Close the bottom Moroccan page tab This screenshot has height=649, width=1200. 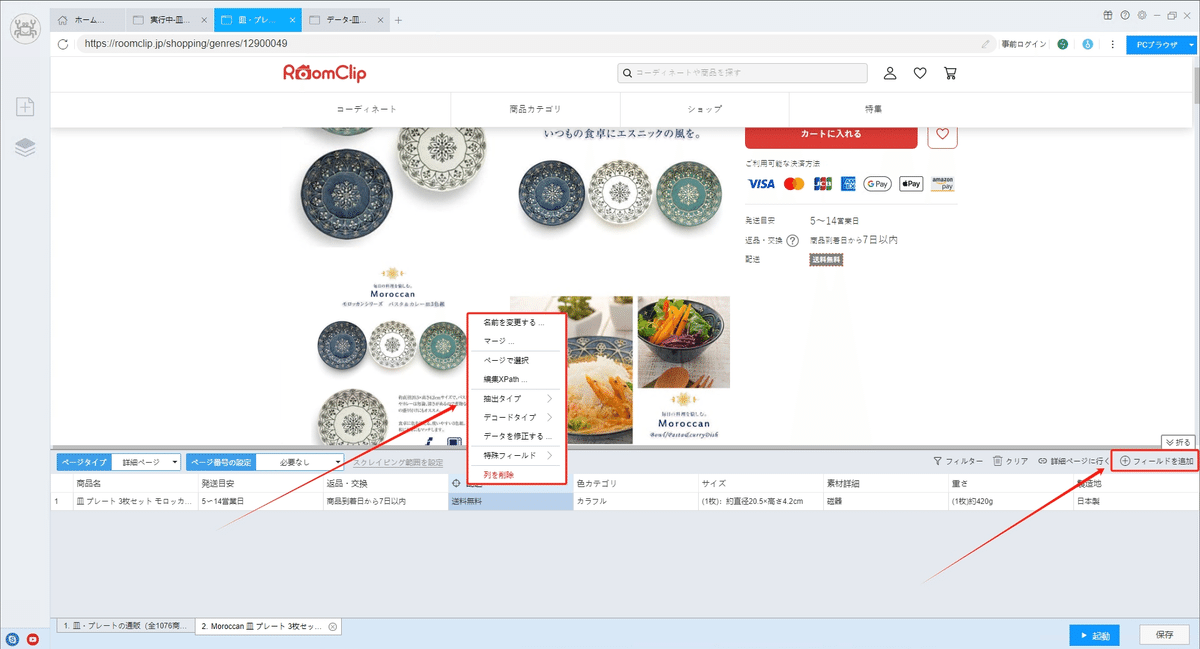pos(333,627)
